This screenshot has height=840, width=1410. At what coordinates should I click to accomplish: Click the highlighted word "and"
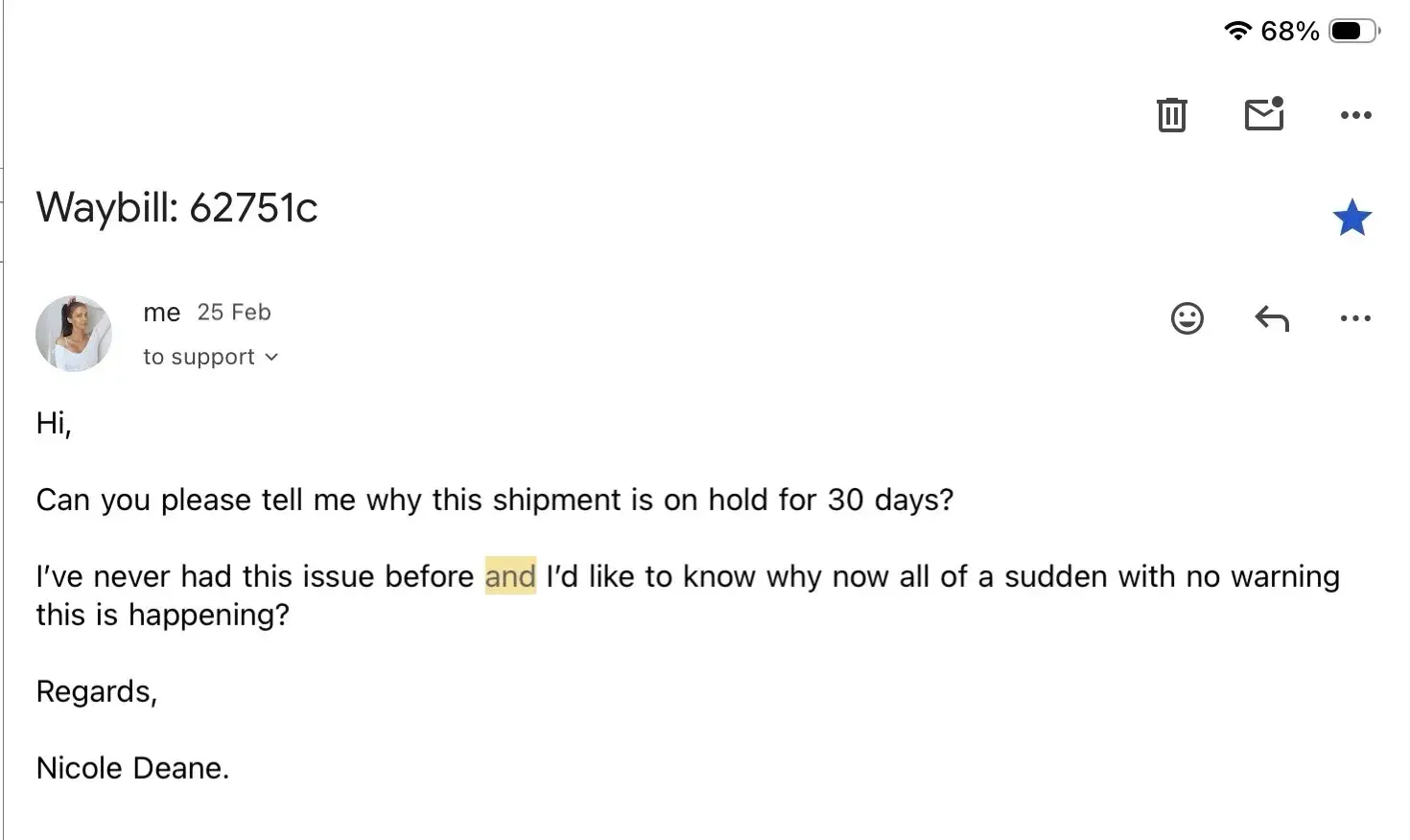510,576
